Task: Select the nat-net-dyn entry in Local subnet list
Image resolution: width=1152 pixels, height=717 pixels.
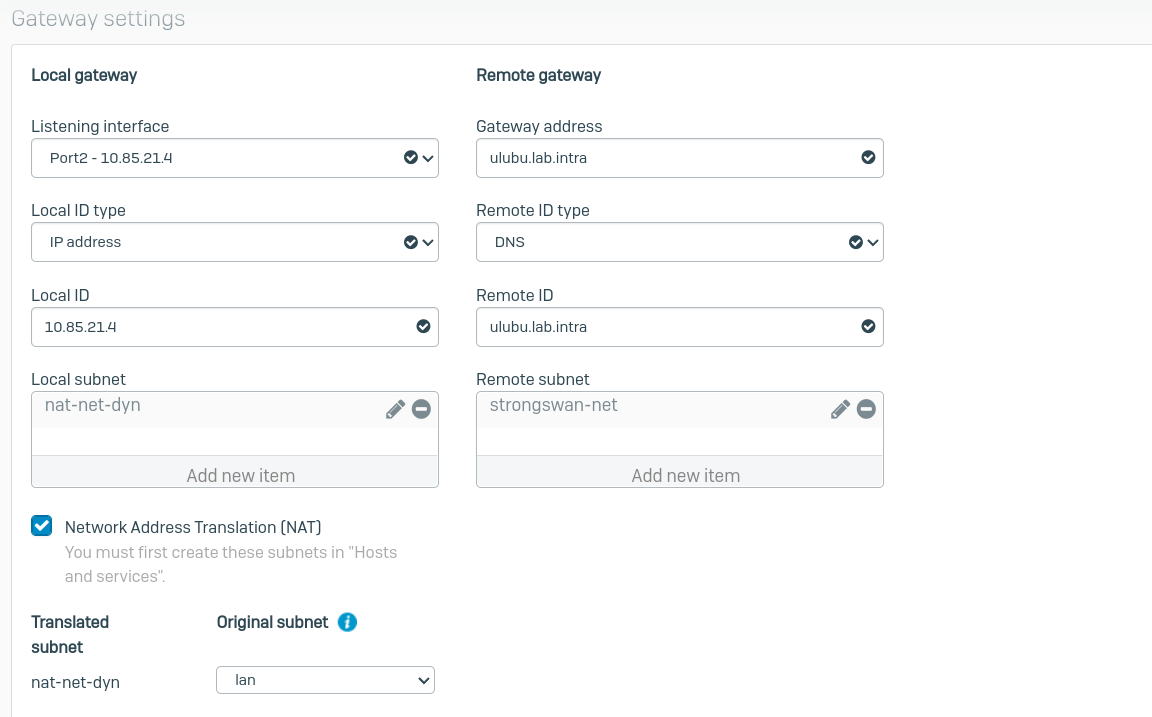Action: point(93,406)
